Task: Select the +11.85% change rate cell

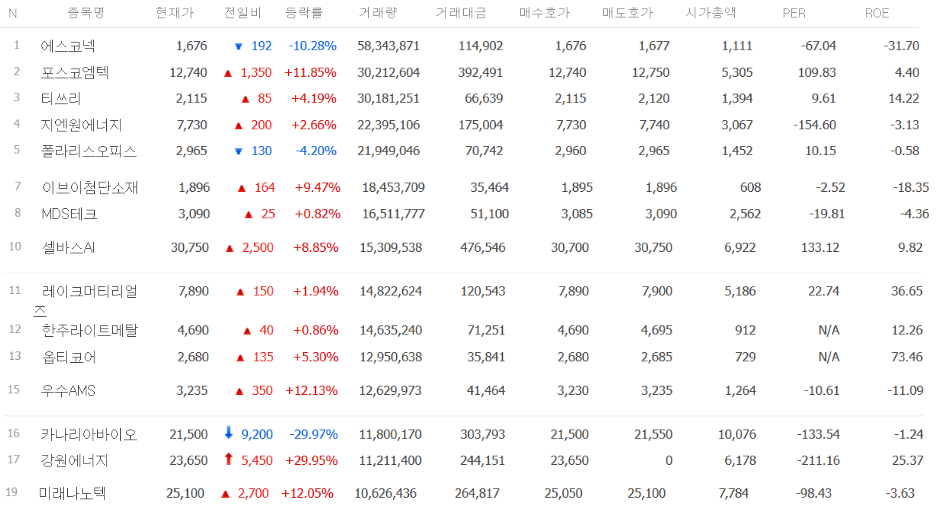Action: [310, 73]
